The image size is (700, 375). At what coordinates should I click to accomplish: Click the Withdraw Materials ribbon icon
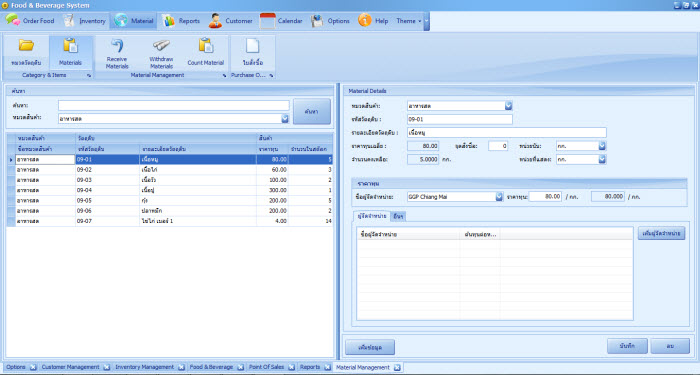tap(161, 46)
